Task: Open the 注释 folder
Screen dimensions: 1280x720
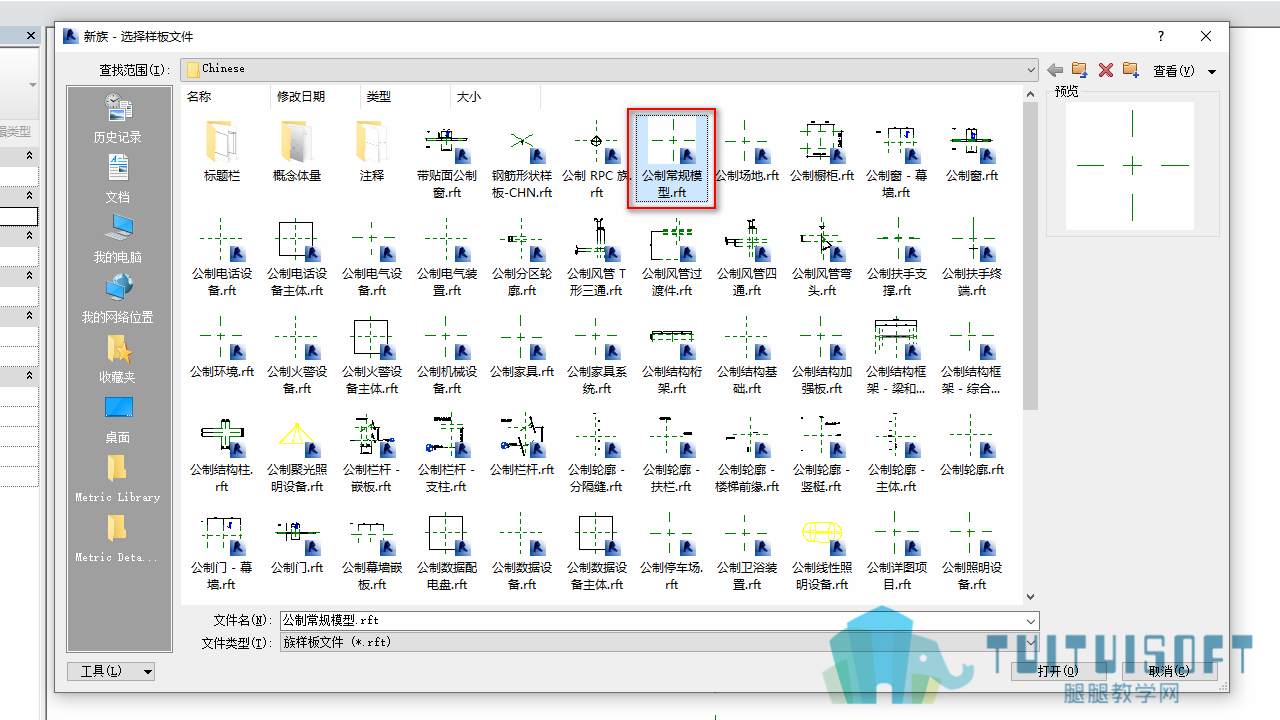Action: tap(372, 151)
